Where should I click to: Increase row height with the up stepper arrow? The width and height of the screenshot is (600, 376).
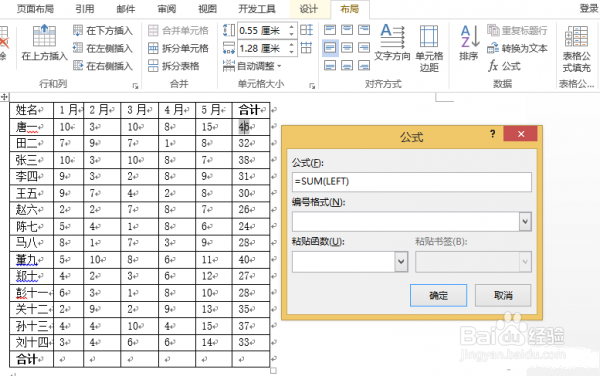coord(292,27)
